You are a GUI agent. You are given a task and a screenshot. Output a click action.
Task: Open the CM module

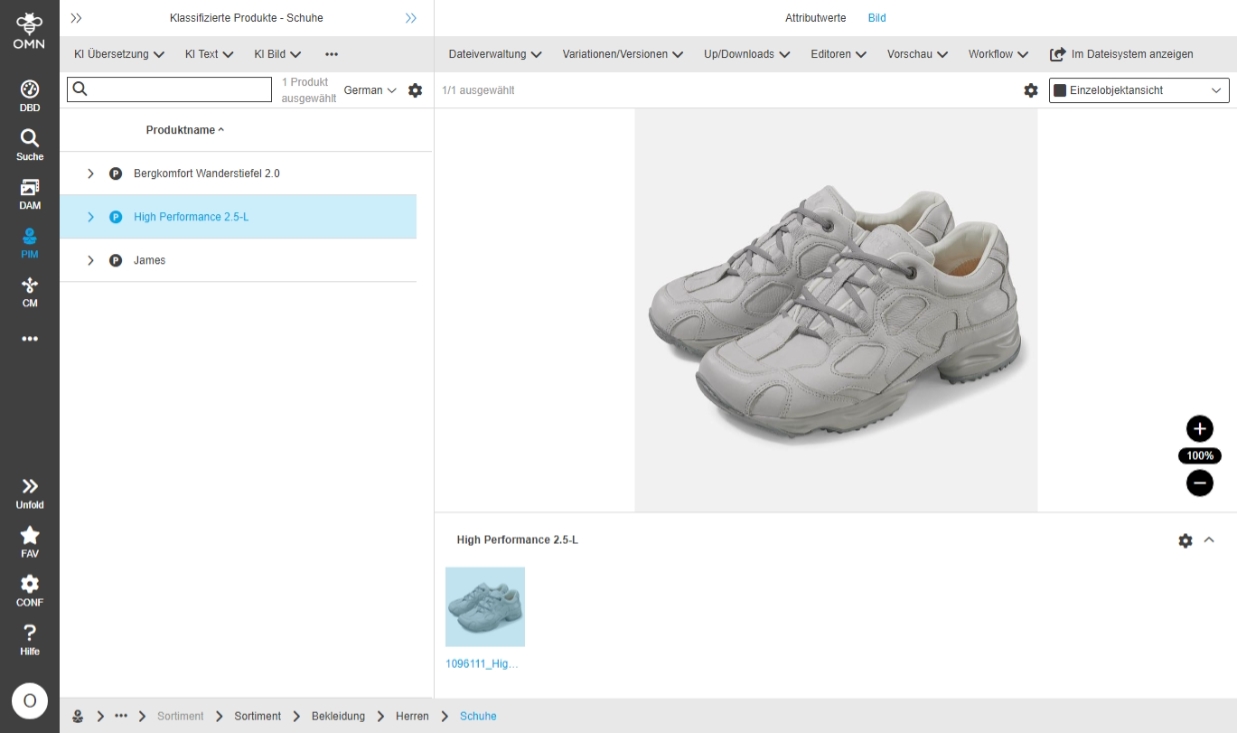(29, 291)
